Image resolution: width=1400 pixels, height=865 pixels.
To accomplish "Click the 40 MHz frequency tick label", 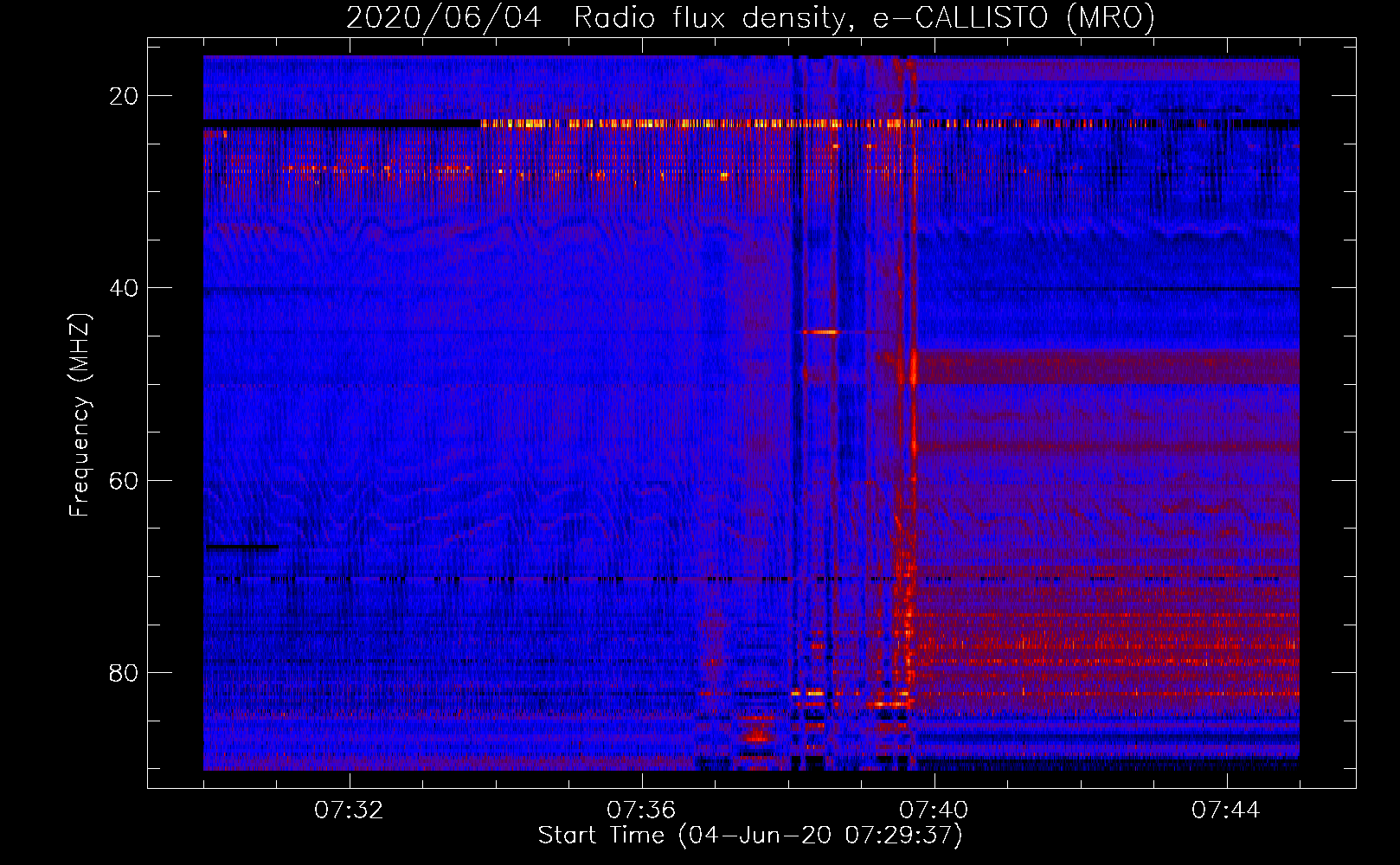I will [x=124, y=288].
